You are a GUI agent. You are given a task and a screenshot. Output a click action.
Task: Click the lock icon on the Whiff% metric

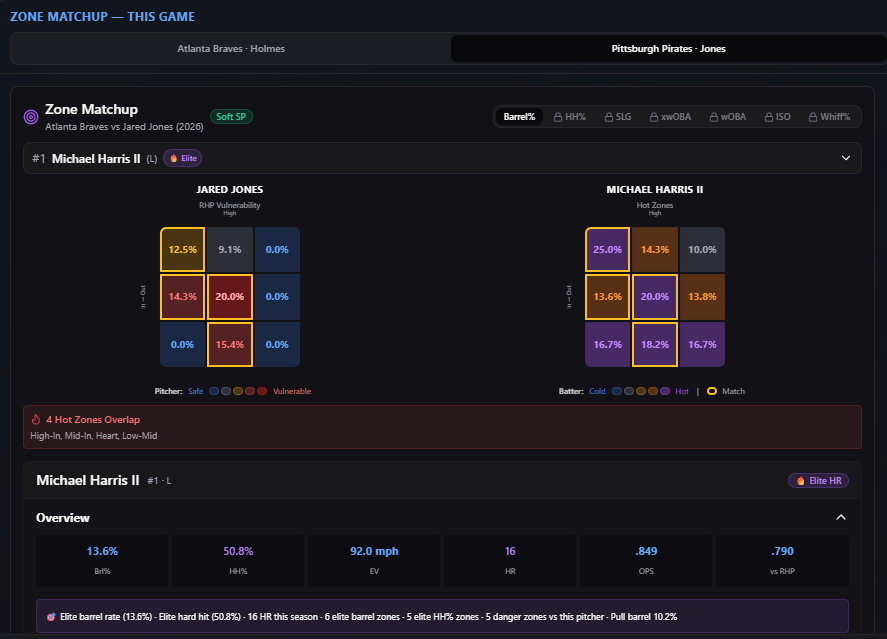pyautogui.click(x=813, y=117)
